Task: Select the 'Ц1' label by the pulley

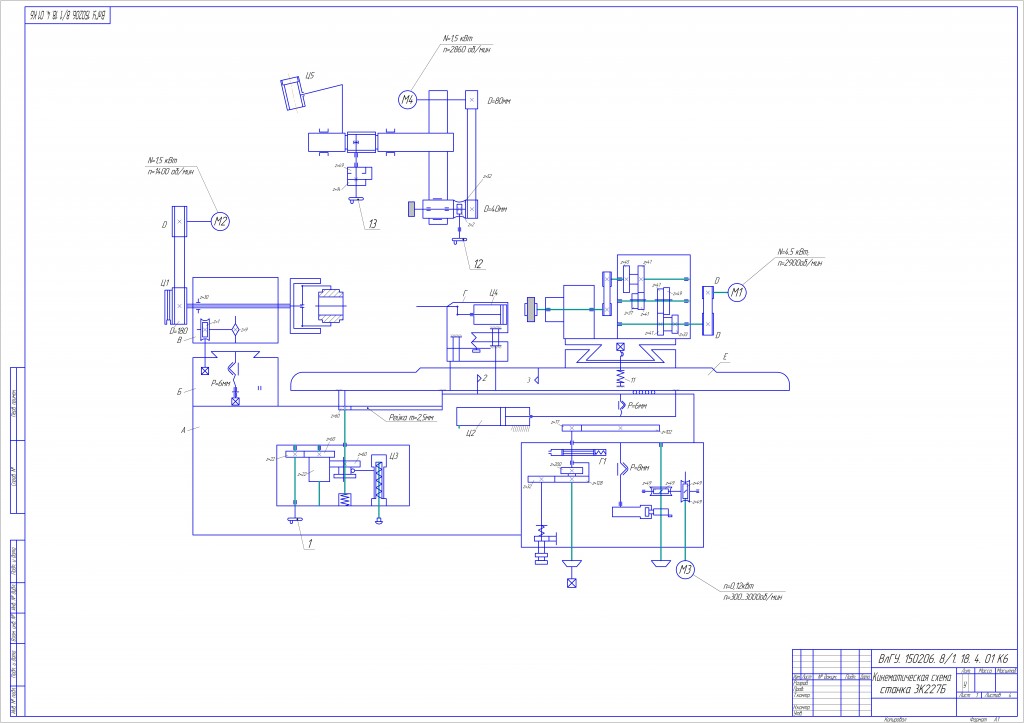Action: click(165, 283)
